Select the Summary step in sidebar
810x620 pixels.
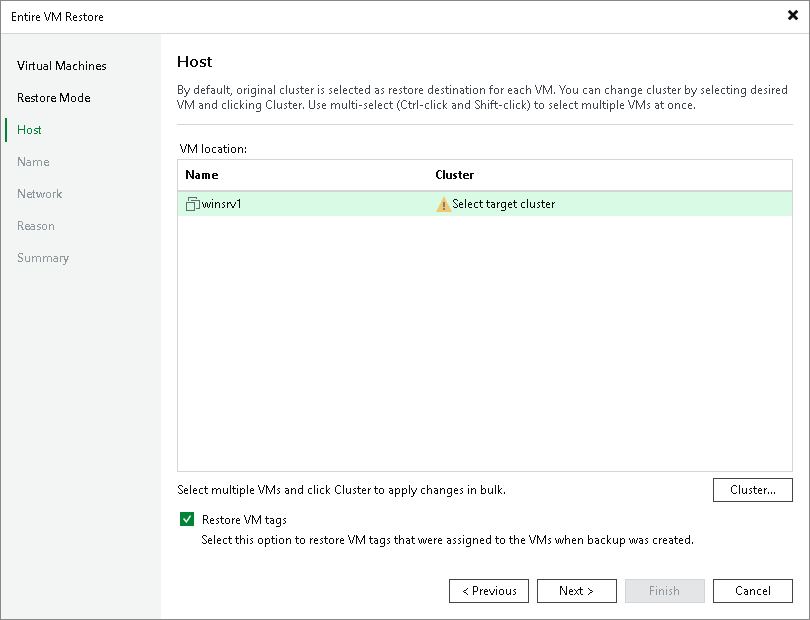tap(43, 258)
